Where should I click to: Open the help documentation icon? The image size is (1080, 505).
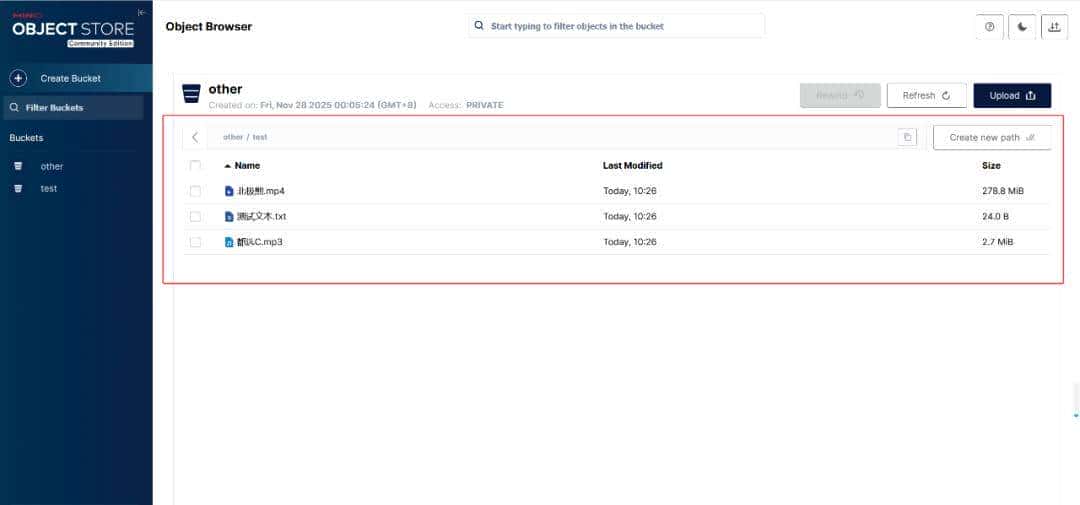point(990,27)
